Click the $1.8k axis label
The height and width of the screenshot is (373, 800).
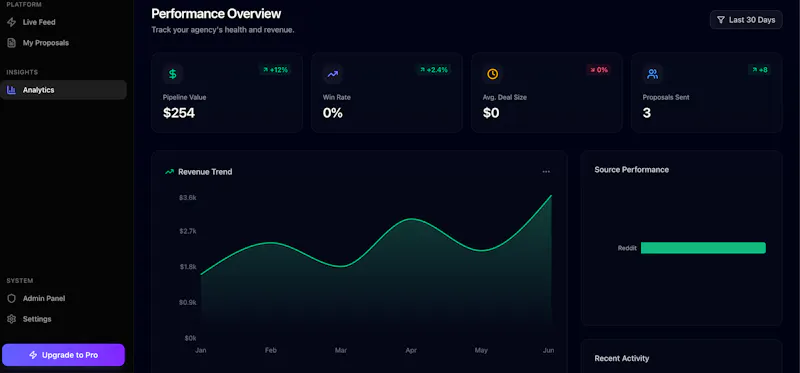(188, 267)
